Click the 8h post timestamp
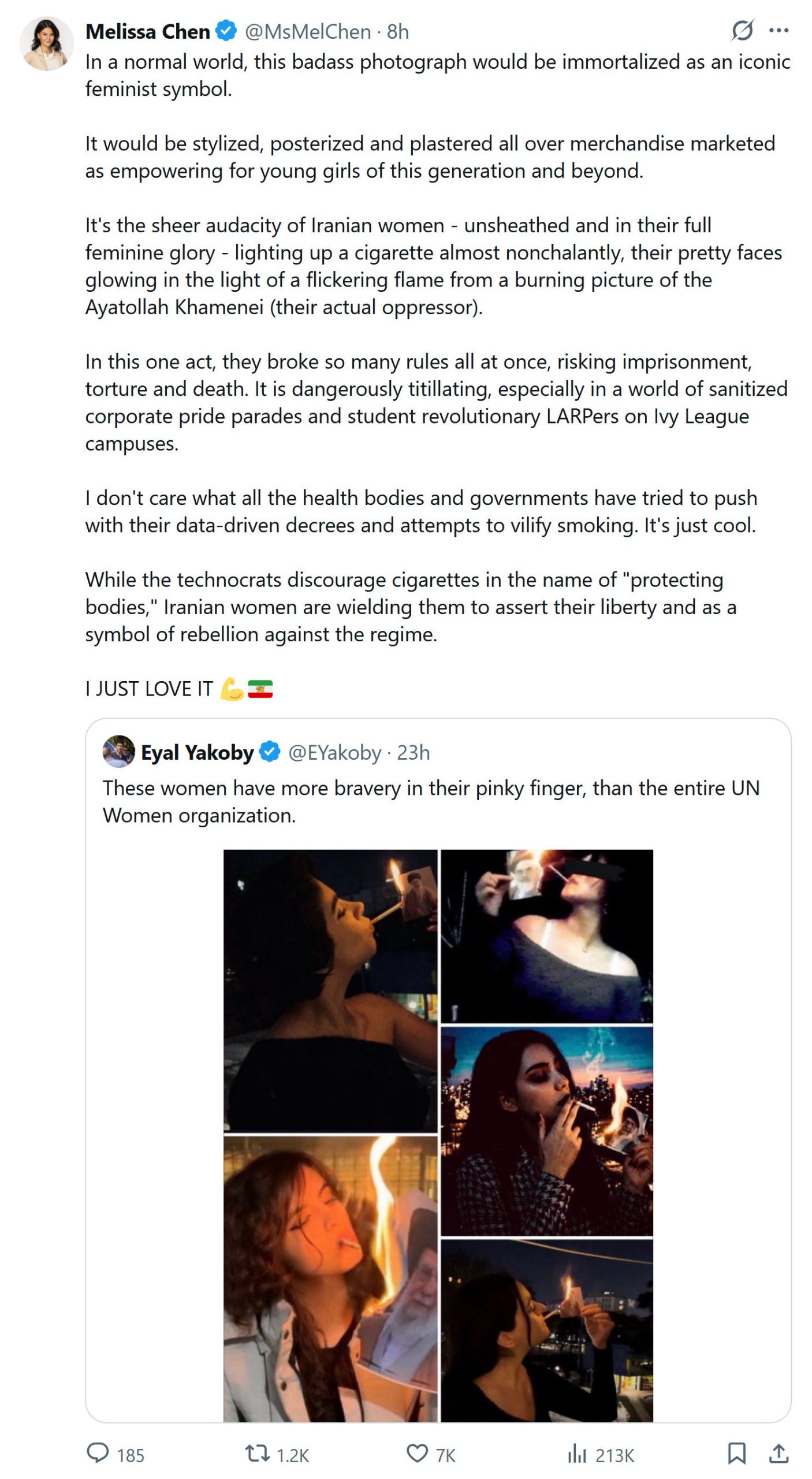Screen dimensions: 812x1479 tap(398, 32)
